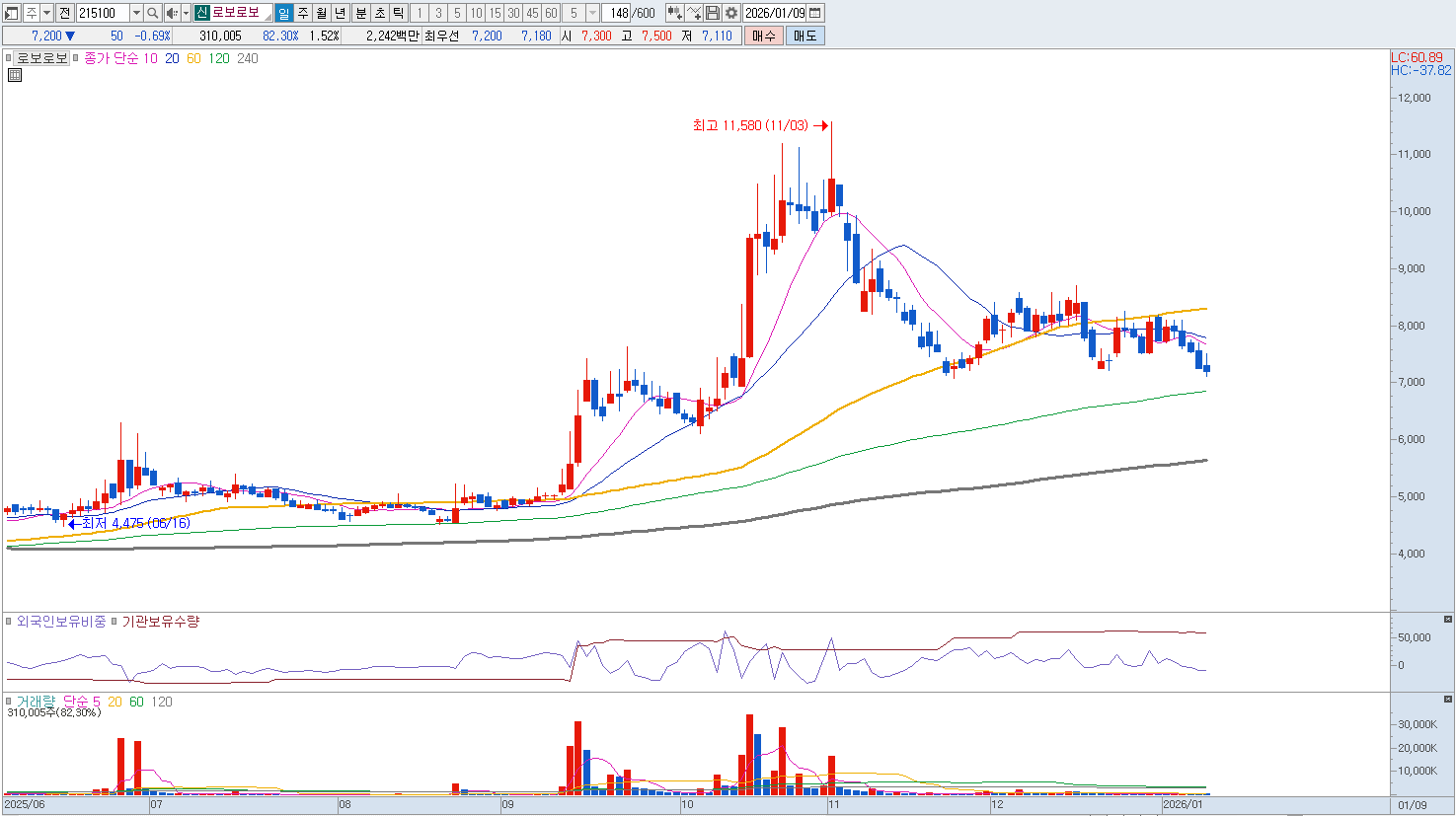
Task: Toggle the 로보로보 price series marker
Action: (9, 58)
